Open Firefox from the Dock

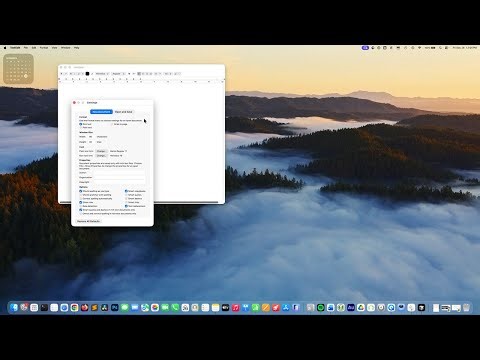84,307
